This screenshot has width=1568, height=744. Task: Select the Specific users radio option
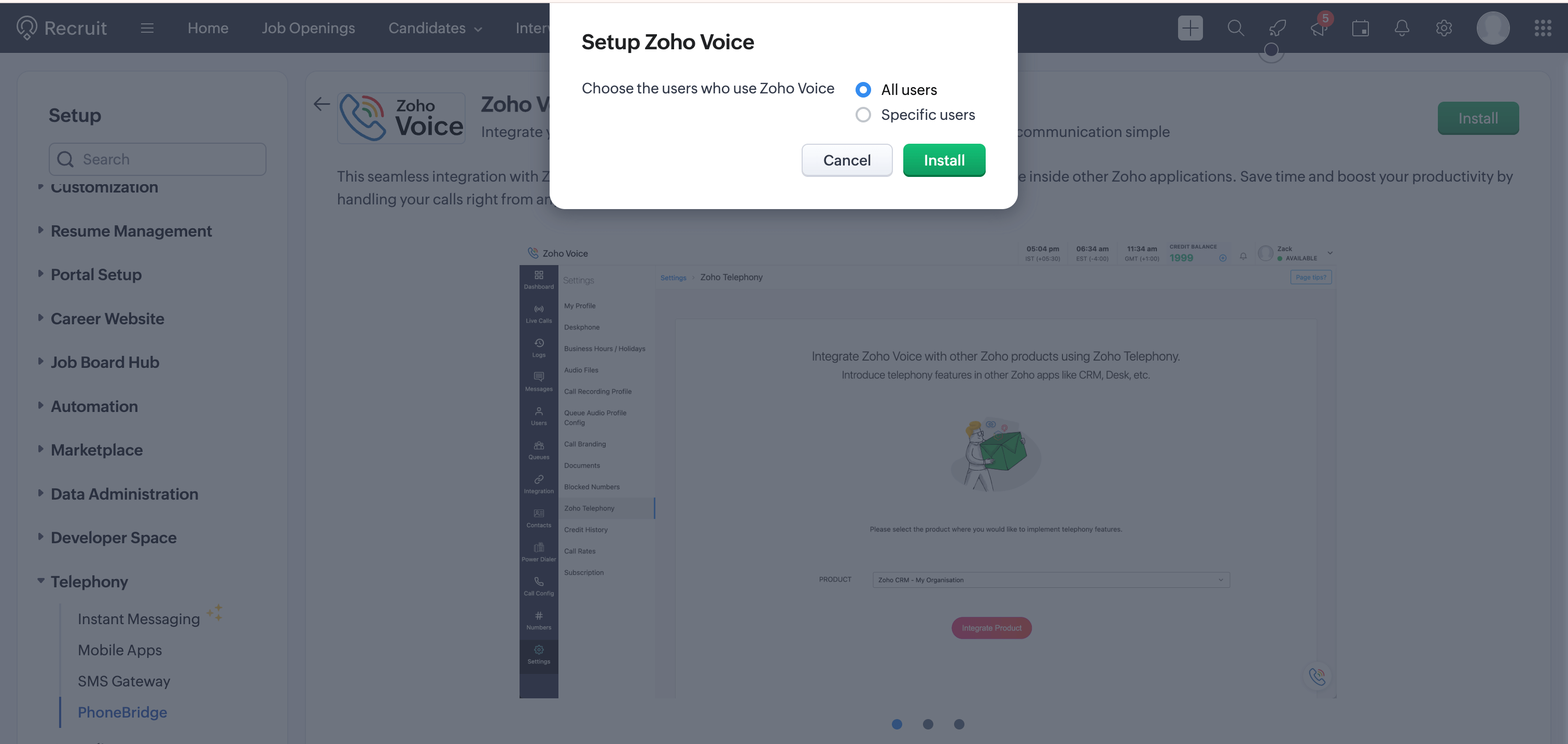click(862, 115)
